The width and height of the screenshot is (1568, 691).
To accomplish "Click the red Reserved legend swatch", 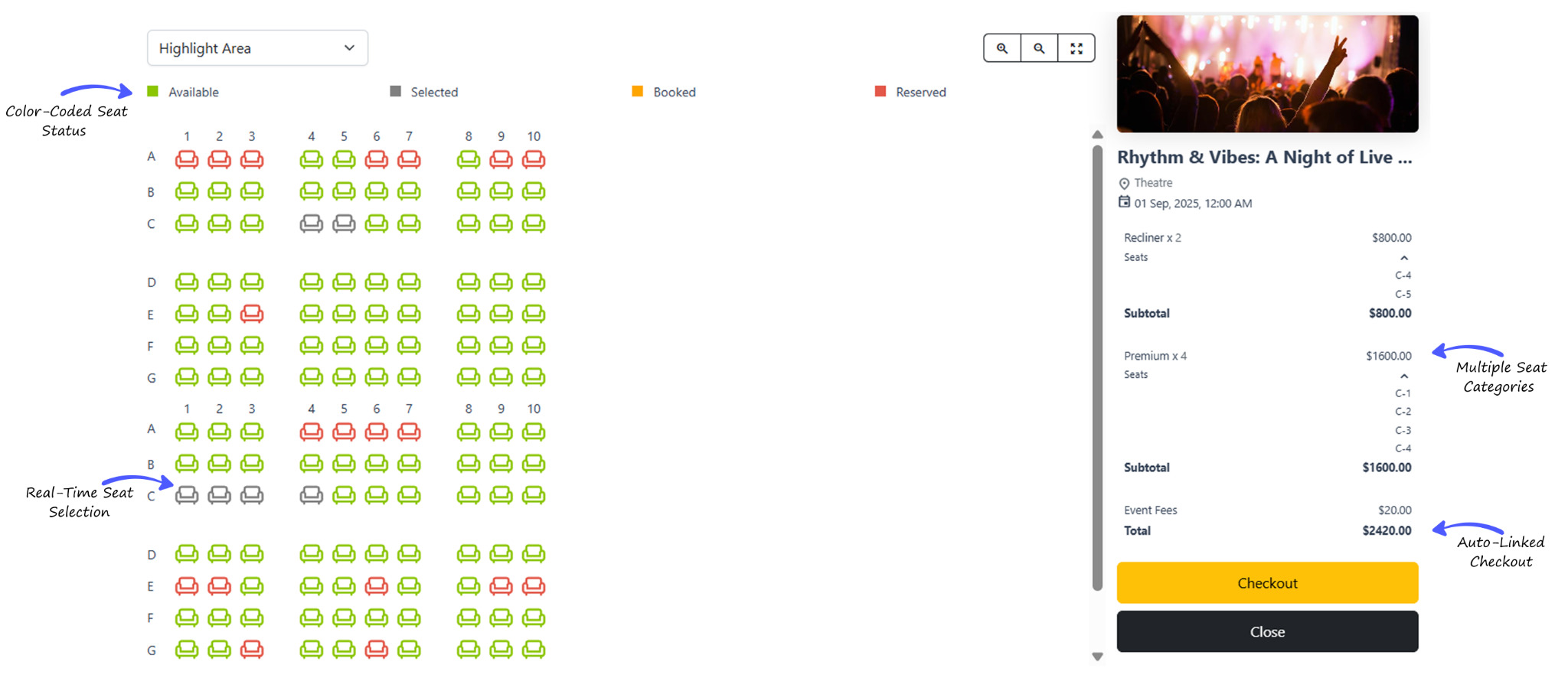I will 880,92.
